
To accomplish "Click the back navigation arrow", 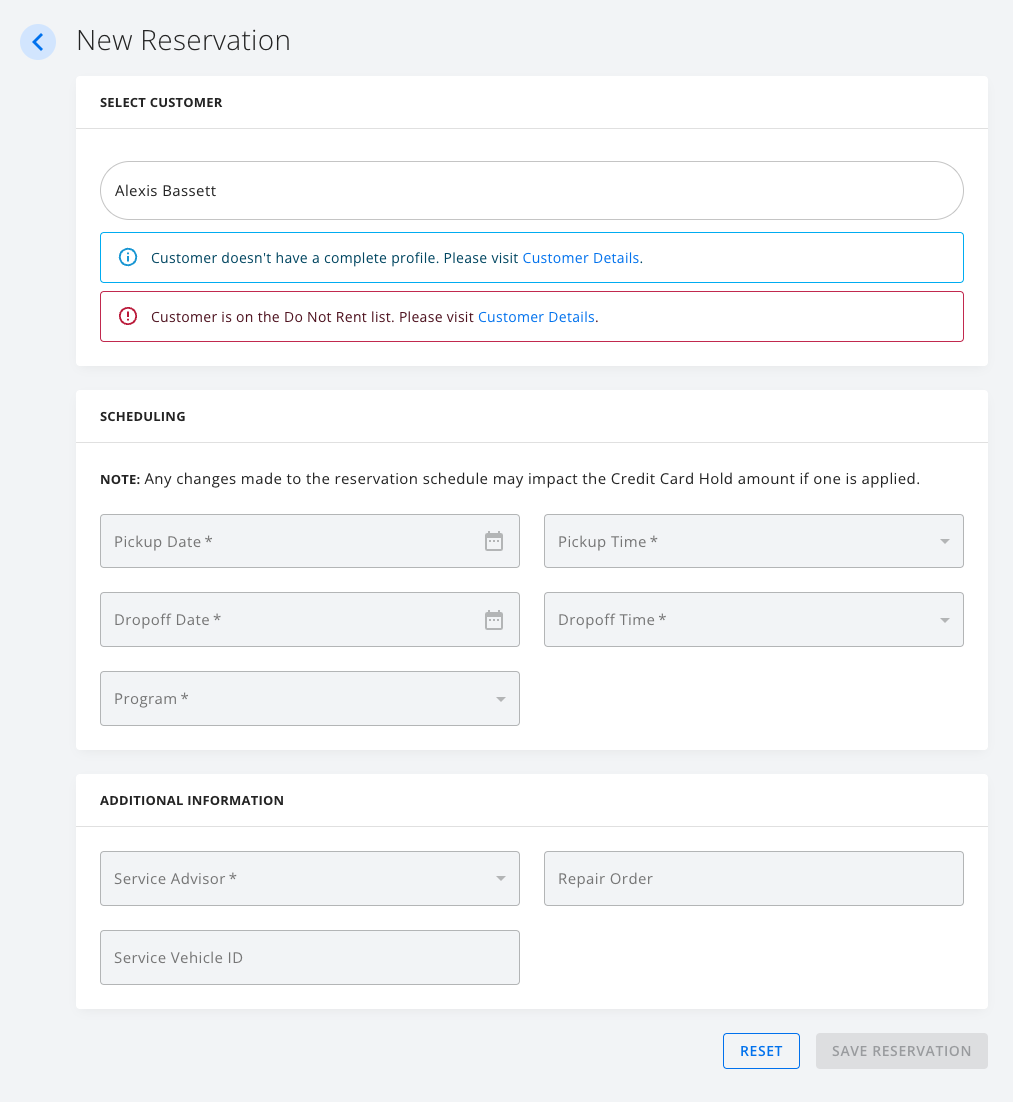I will point(37,42).
